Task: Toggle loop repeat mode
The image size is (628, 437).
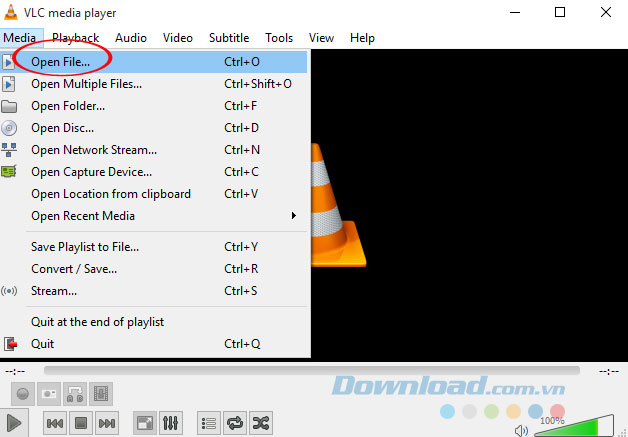Action: tap(235, 423)
